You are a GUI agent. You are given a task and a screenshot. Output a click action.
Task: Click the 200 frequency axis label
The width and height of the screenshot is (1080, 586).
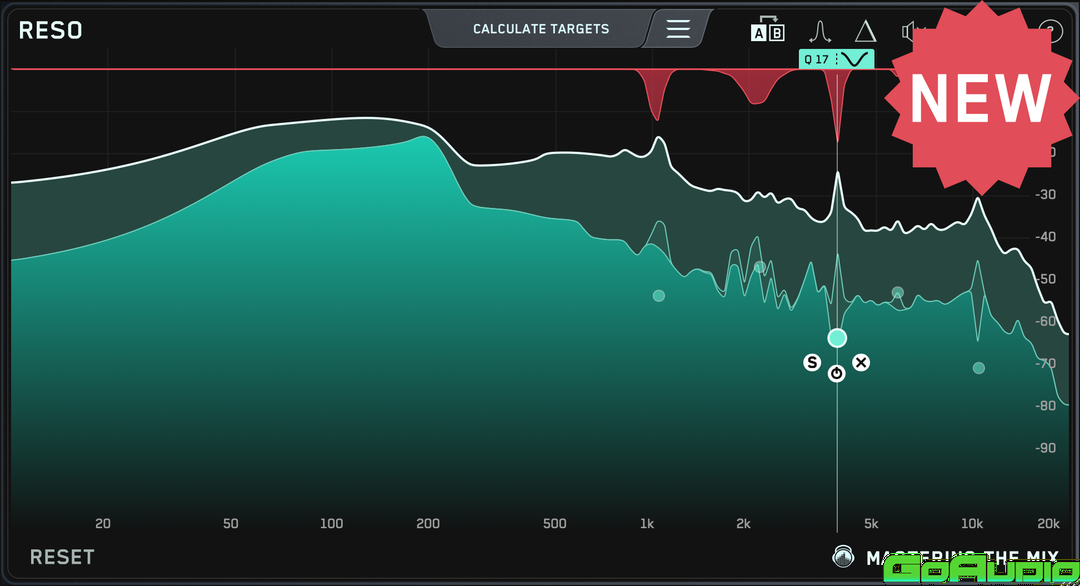click(428, 524)
